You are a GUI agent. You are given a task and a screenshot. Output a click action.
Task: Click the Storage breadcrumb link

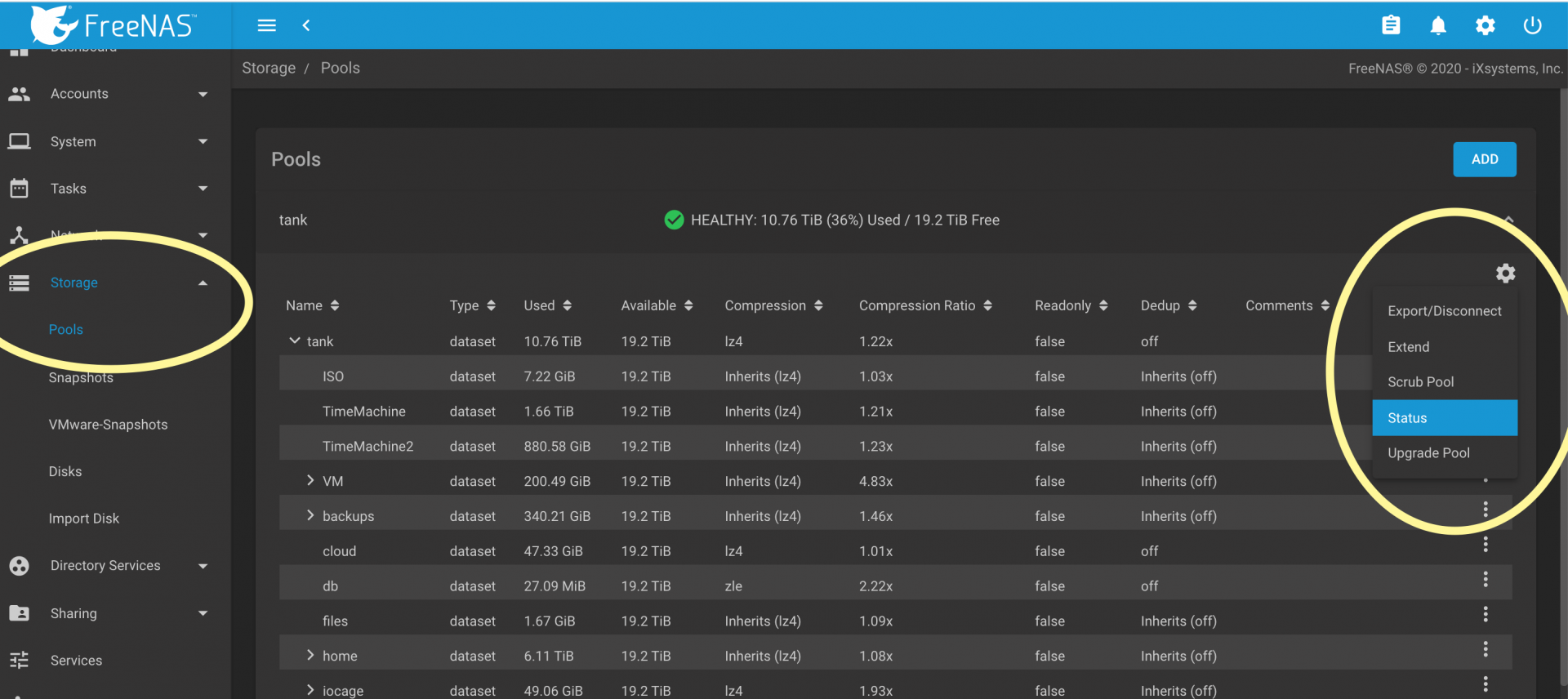pos(269,68)
